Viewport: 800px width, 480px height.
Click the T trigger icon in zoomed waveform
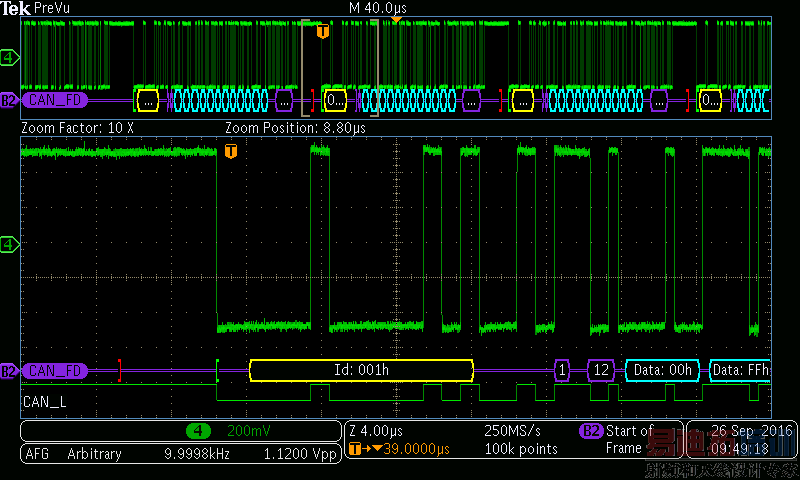pyautogui.click(x=231, y=151)
